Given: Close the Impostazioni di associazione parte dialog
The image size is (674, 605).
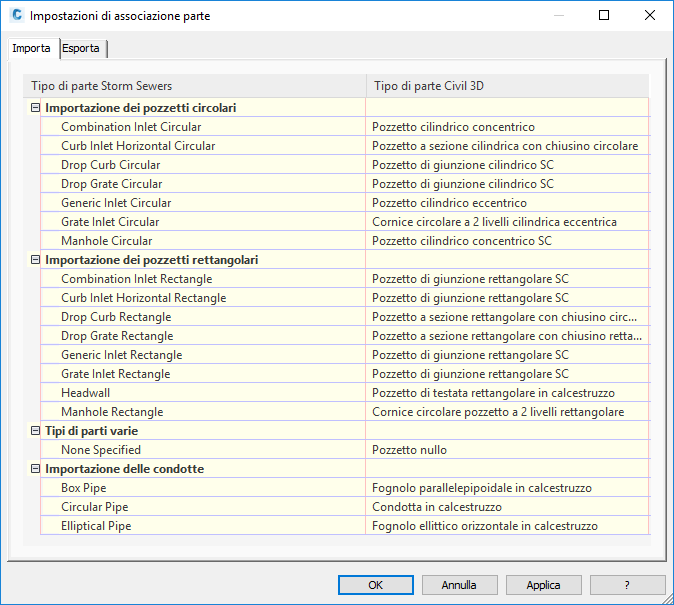Looking at the screenshot, I should click(x=650, y=15).
